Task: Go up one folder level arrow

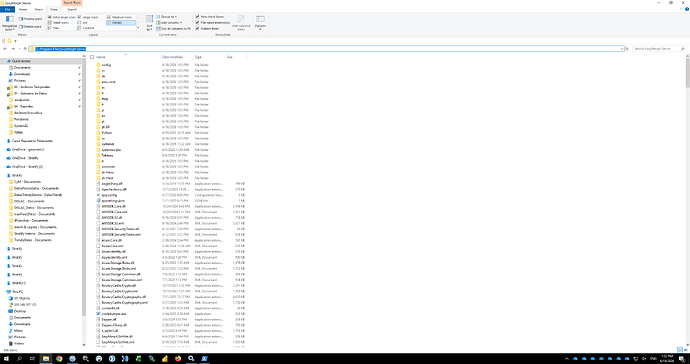Action: click(x=25, y=49)
